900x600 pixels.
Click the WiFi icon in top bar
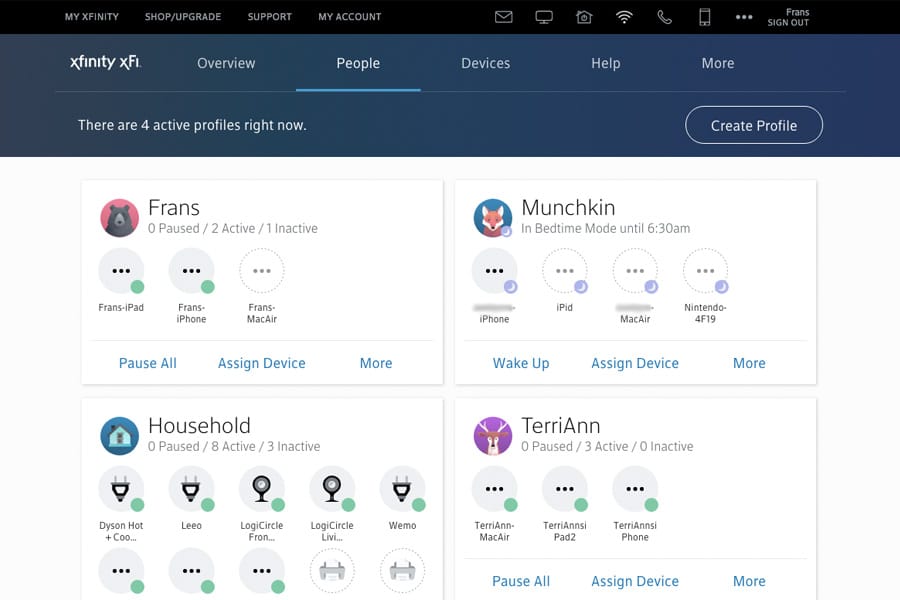(624, 17)
